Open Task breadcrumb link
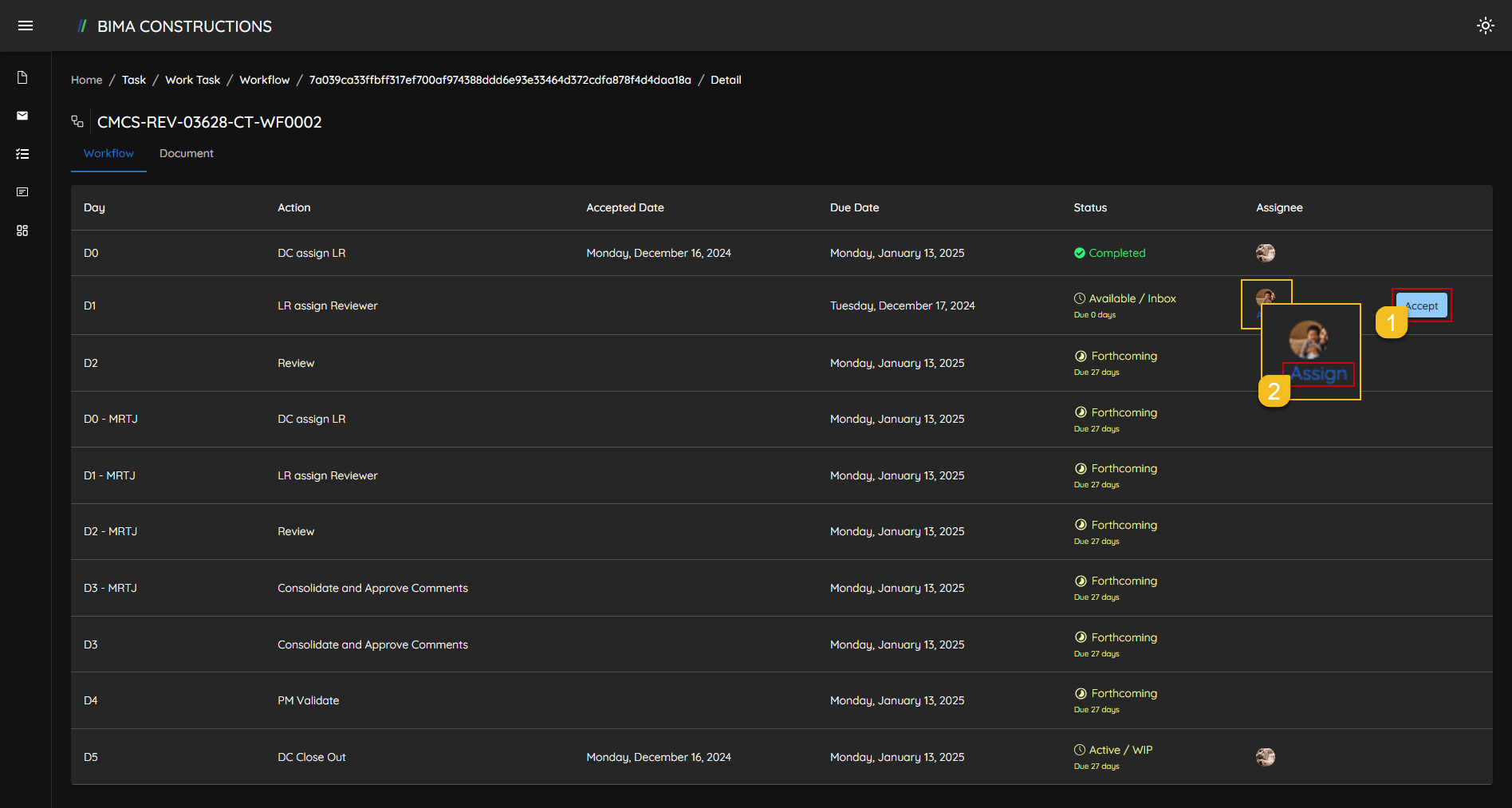The image size is (1512, 808). point(134,80)
